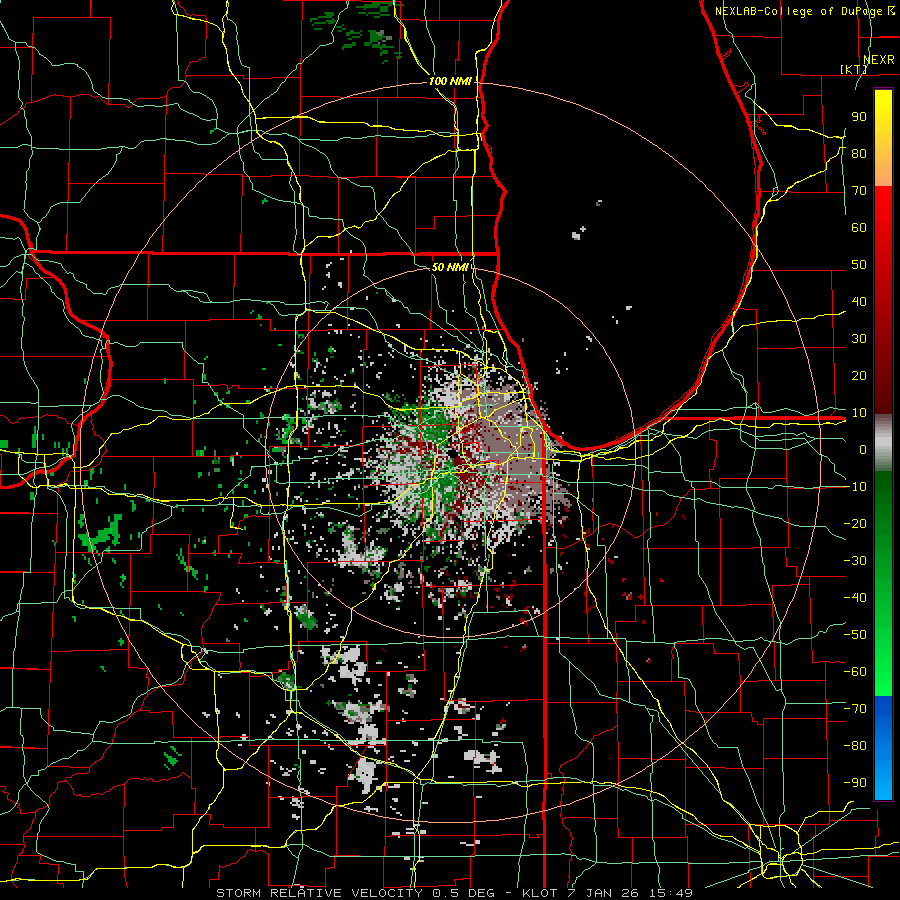Click the -10 value on the velocity scale

(855, 487)
